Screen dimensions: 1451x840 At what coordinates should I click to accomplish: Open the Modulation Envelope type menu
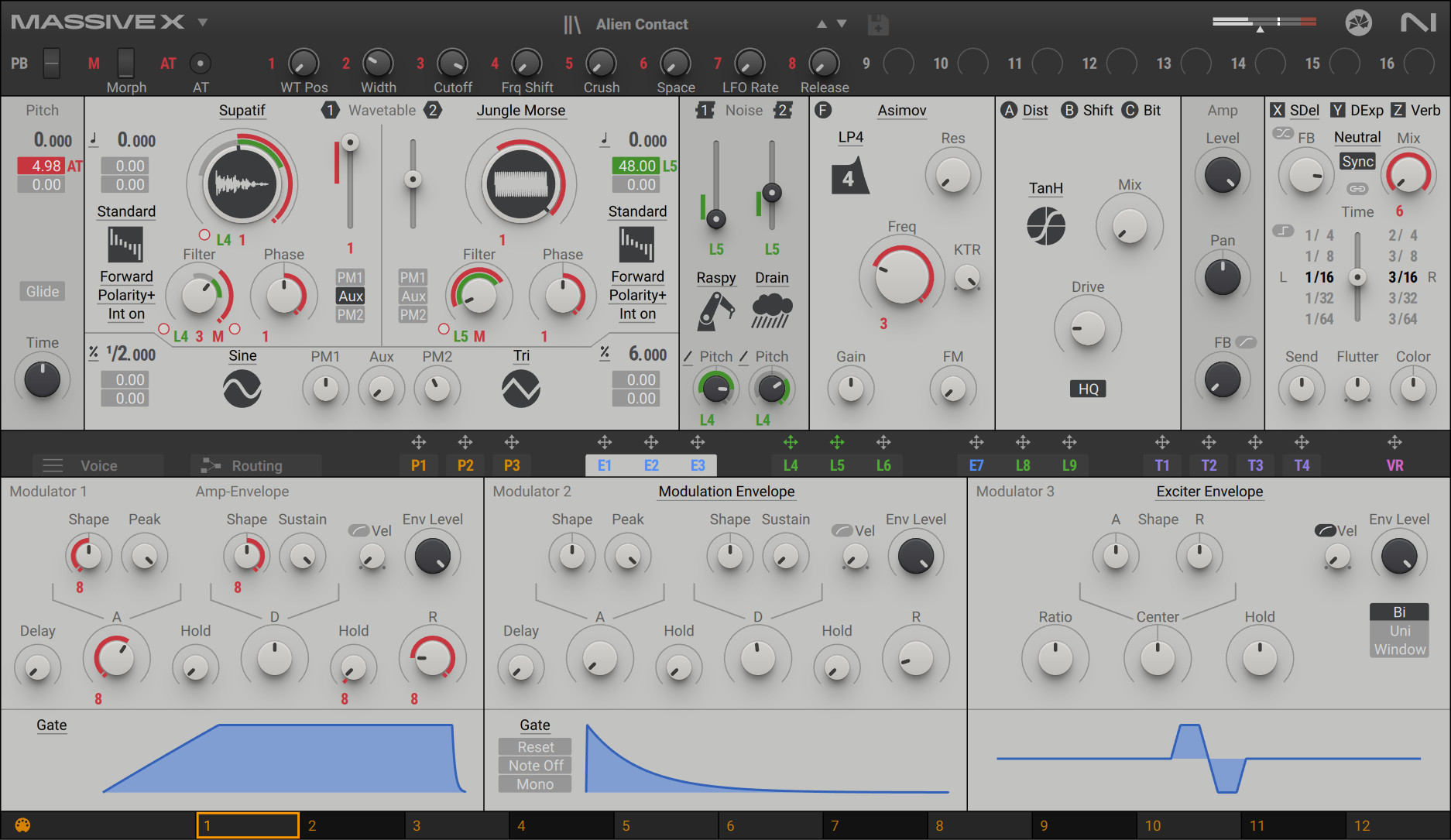point(726,492)
